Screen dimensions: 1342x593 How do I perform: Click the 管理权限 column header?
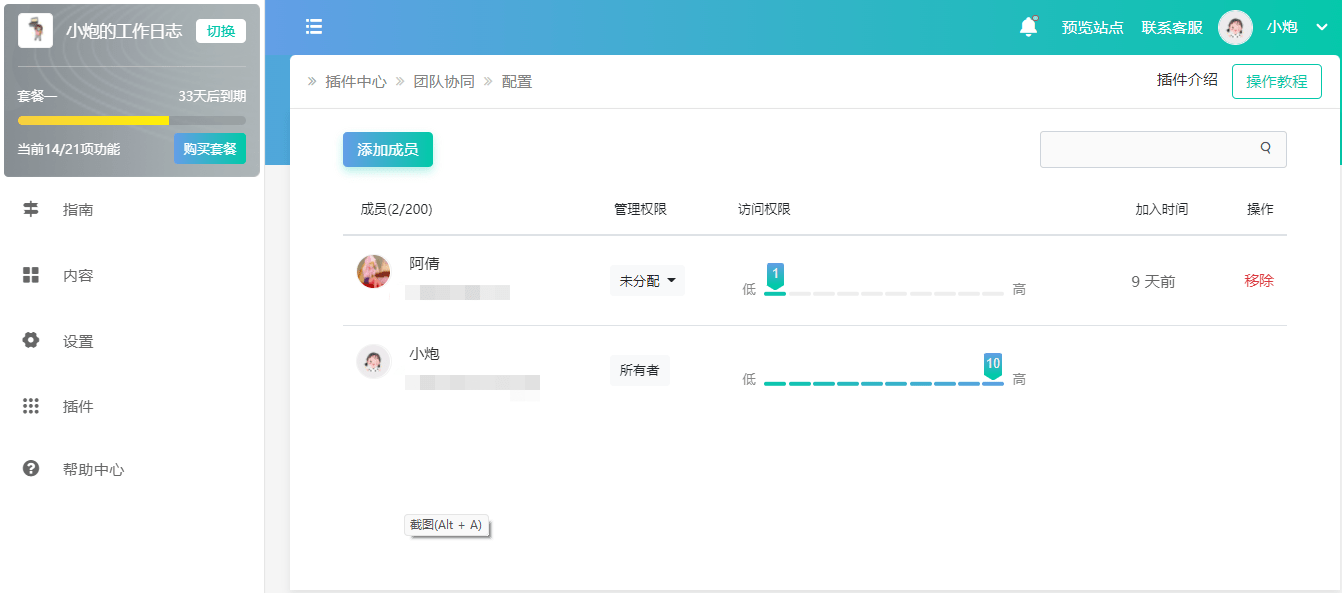pos(640,209)
